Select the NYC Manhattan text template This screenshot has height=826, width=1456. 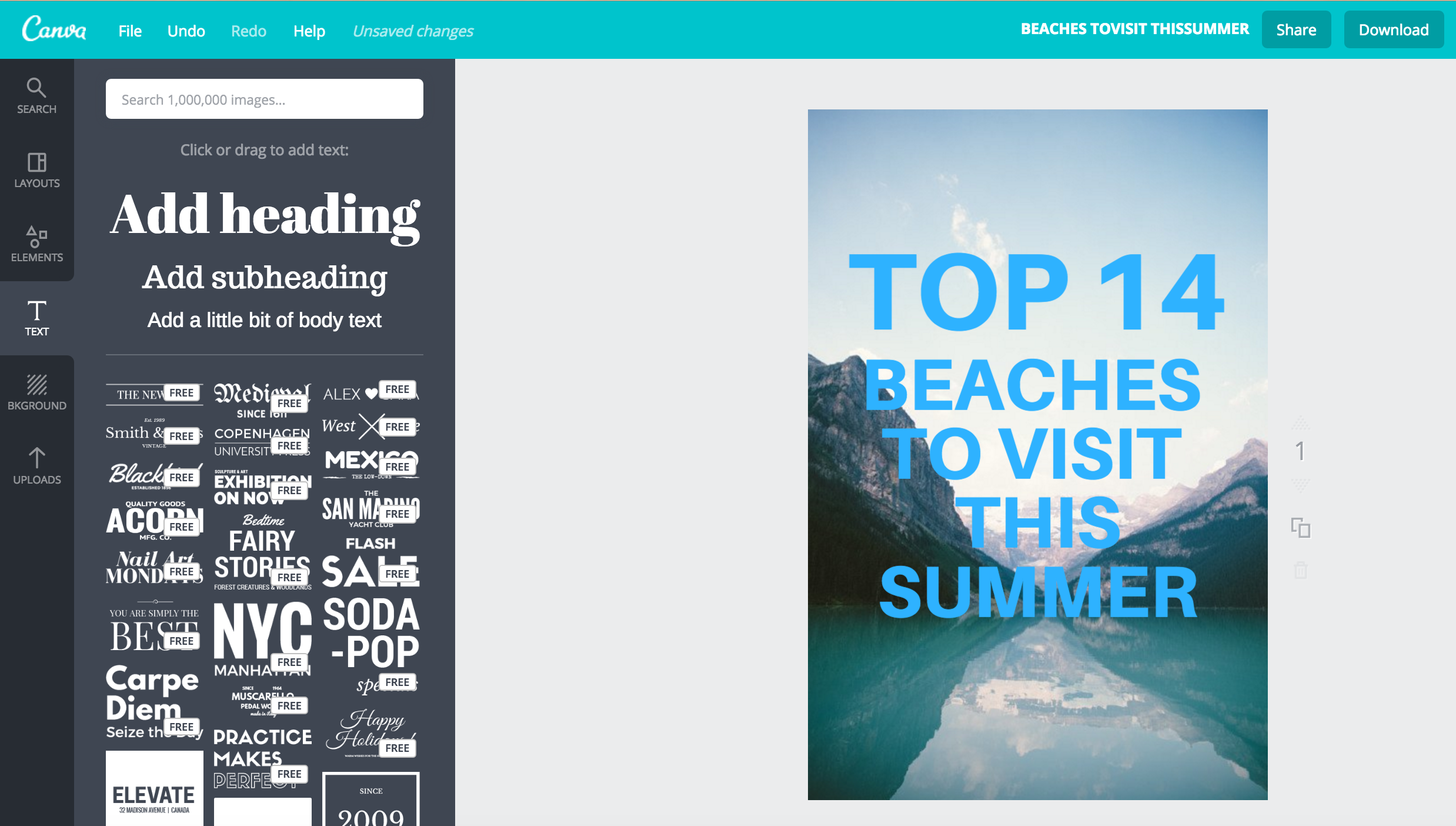coord(262,640)
